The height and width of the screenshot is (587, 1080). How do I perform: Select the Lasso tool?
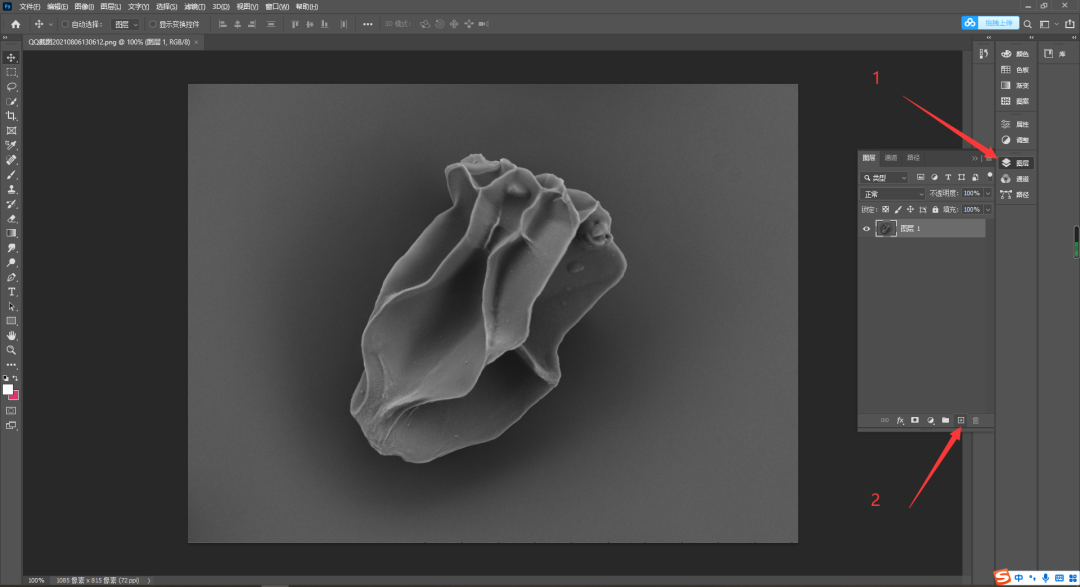(x=11, y=87)
